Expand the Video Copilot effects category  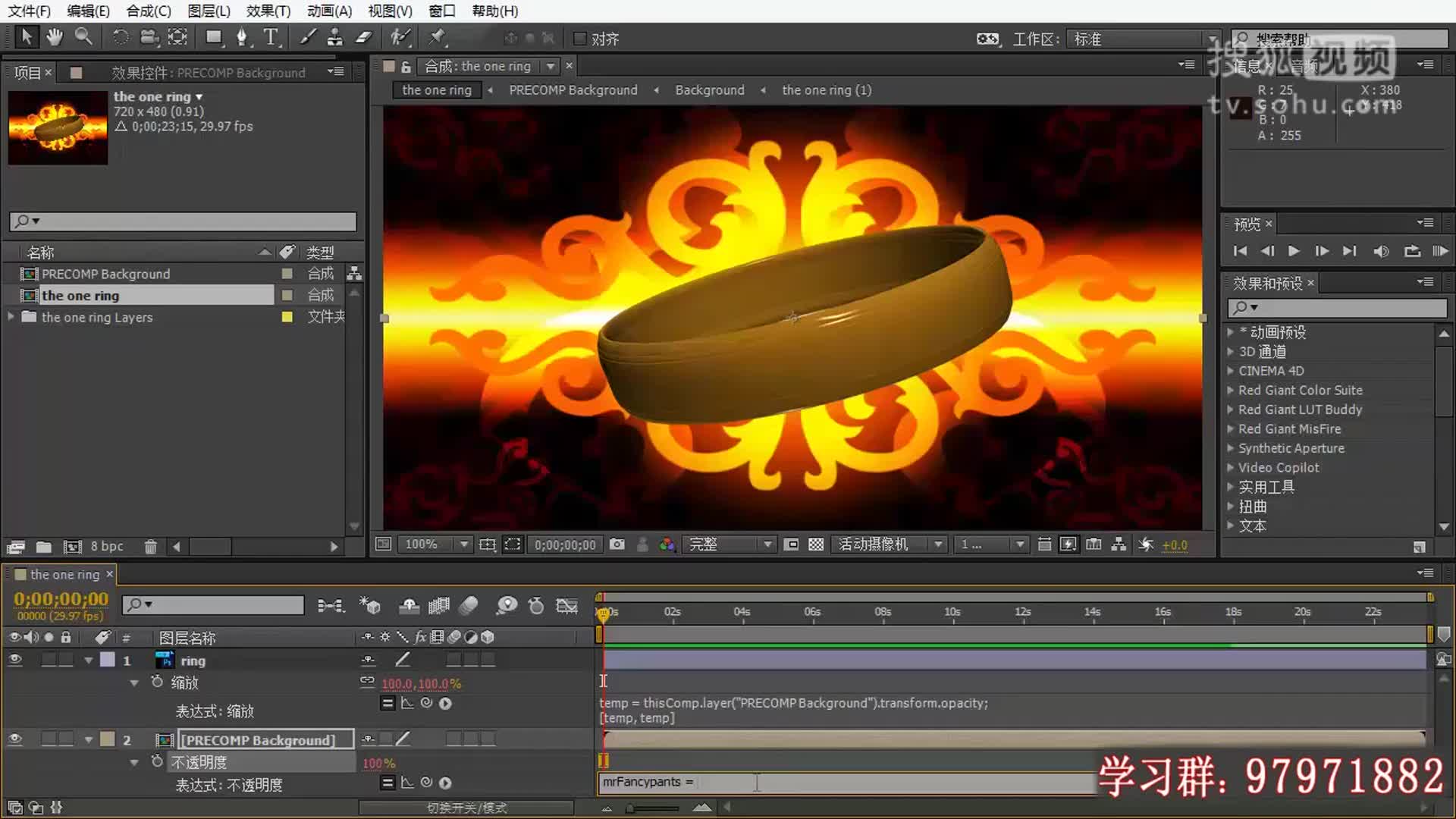tap(1230, 468)
